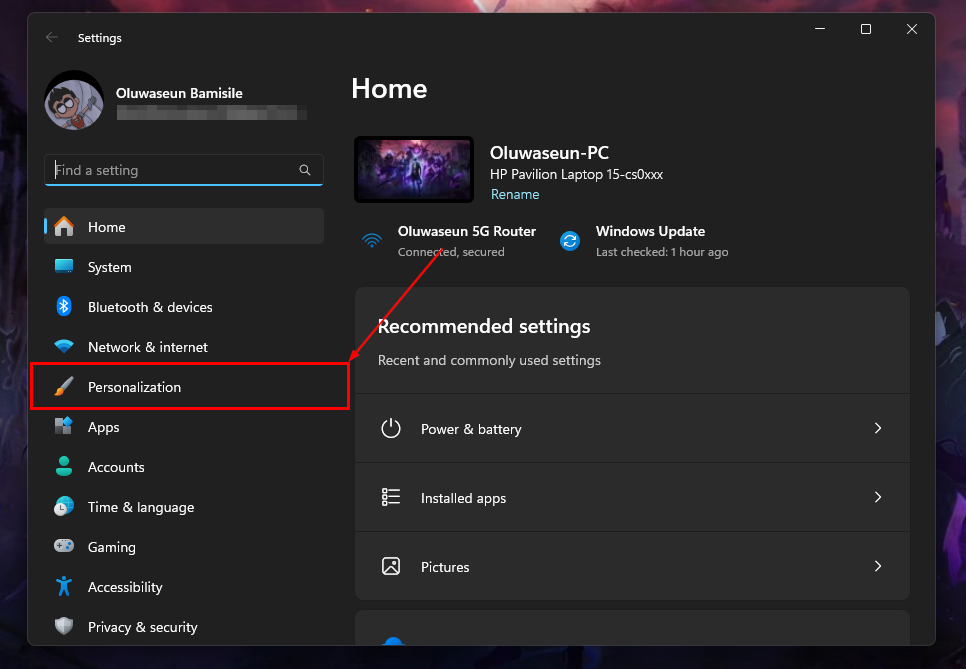This screenshot has width=966, height=669.
Task: Open the Home section label
Action: point(107,227)
